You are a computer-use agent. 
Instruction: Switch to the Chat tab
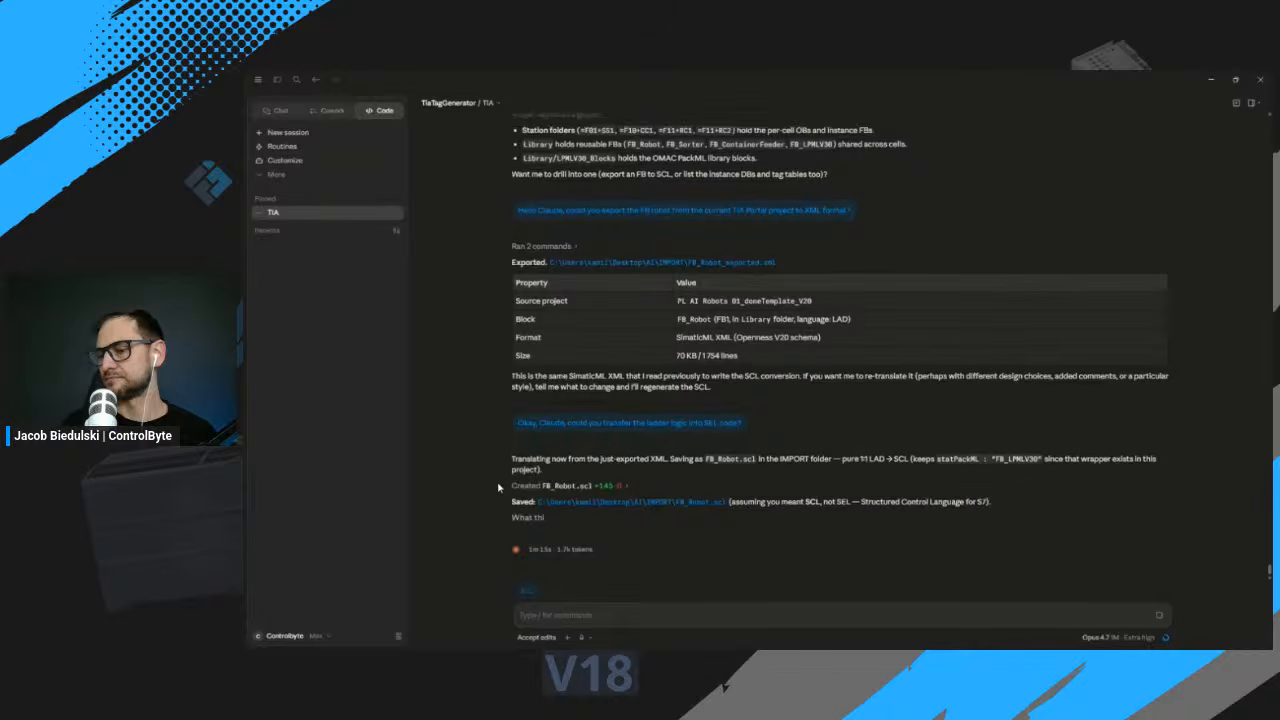coord(275,111)
